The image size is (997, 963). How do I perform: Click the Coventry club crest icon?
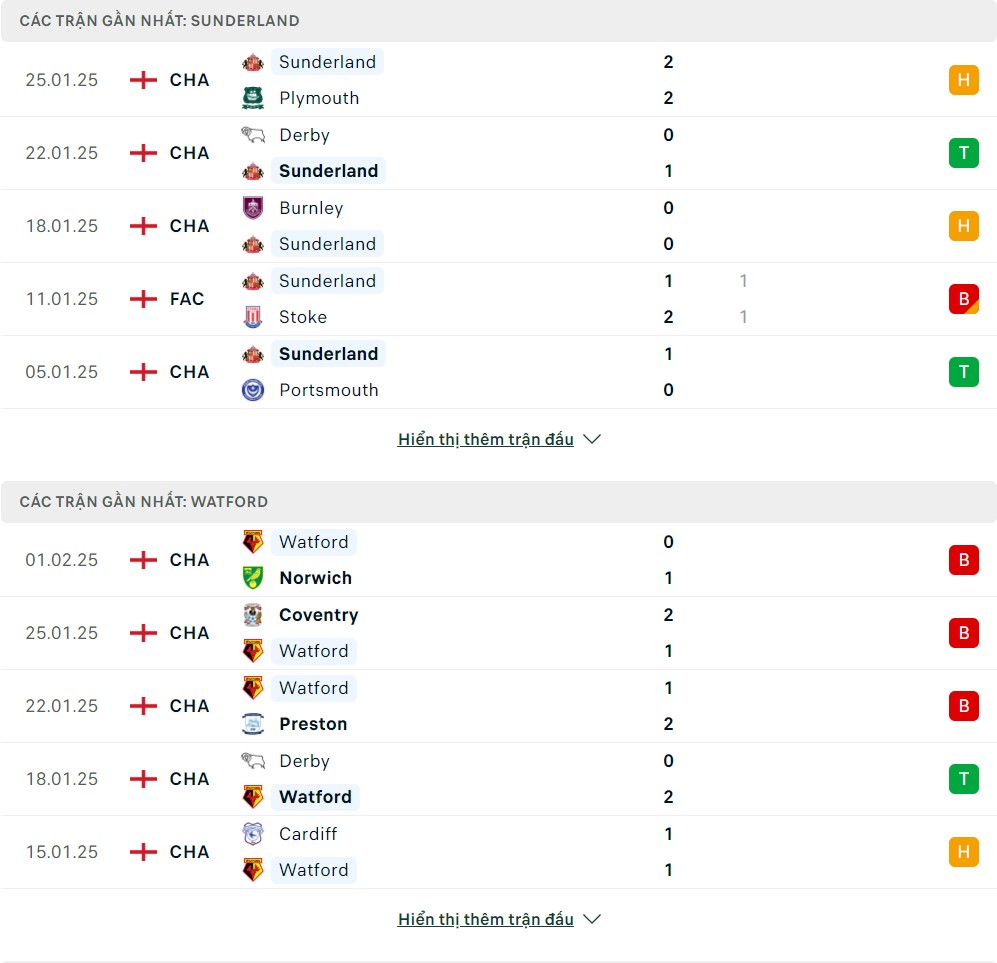pyautogui.click(x=252, y=615)
